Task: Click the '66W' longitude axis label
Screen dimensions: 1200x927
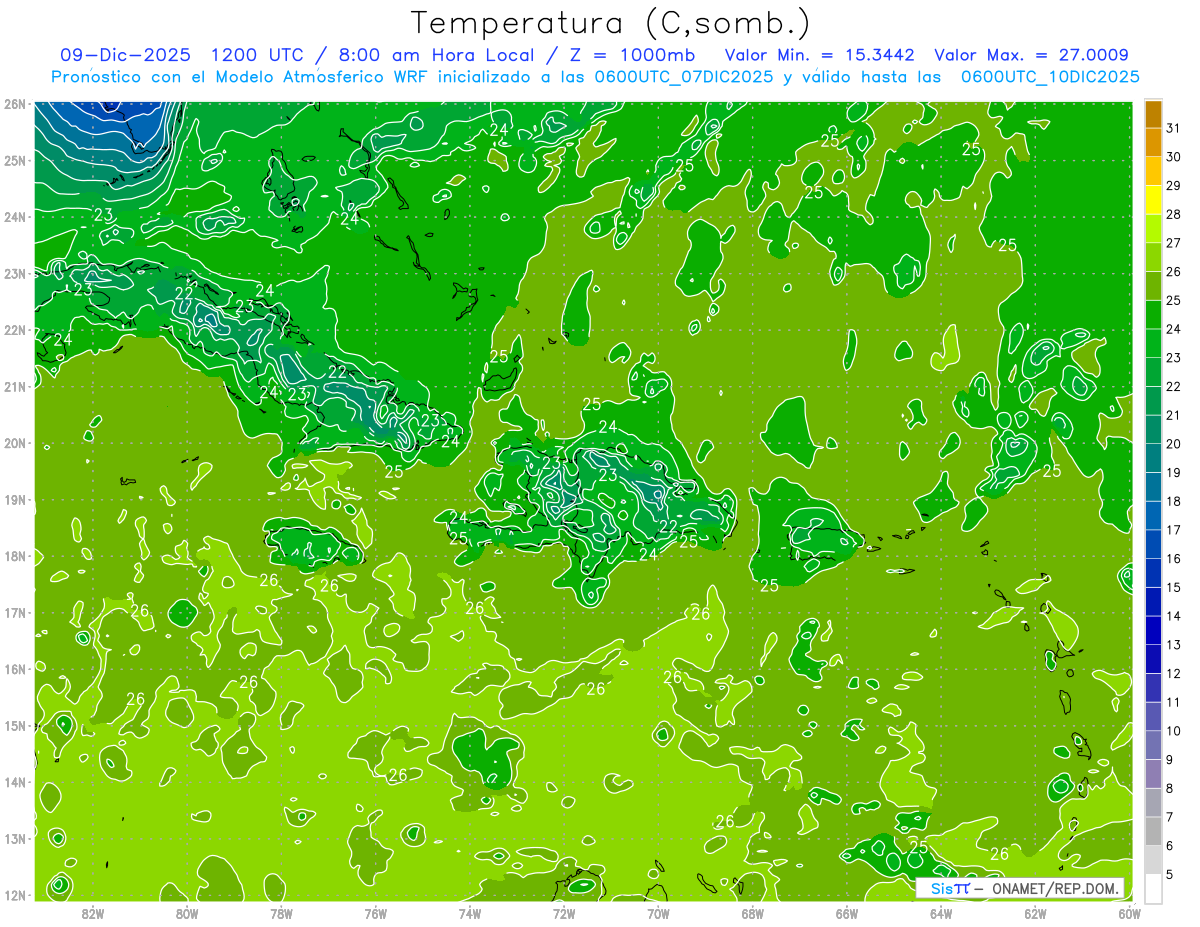Action: point(847,913)
